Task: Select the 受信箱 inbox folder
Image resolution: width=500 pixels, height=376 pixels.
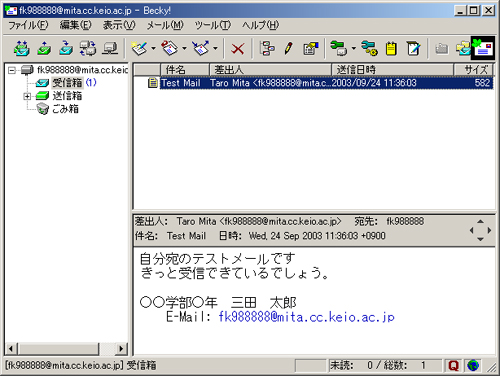Action: point(67,83)
